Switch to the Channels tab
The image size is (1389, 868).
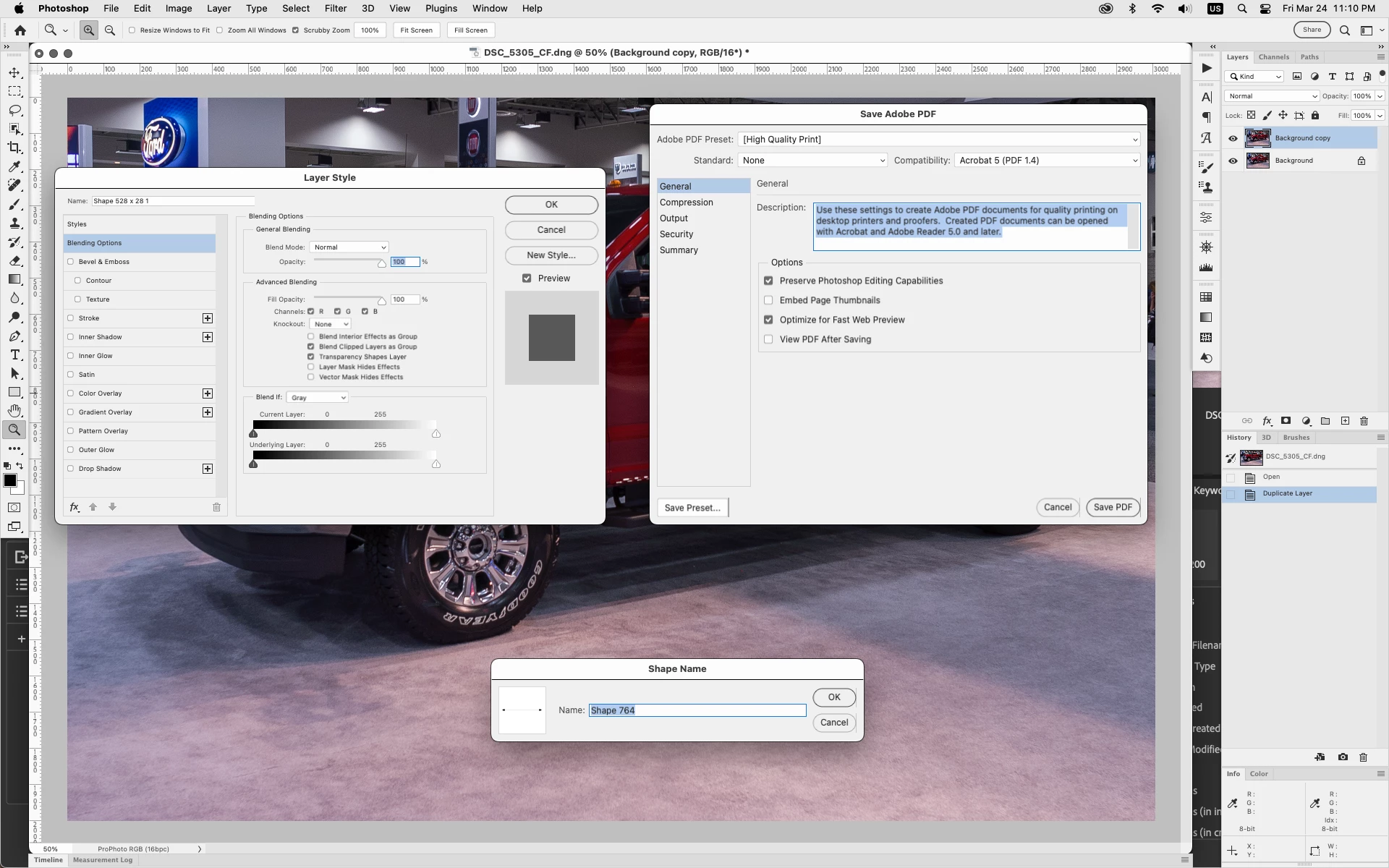pos(1273,57)
